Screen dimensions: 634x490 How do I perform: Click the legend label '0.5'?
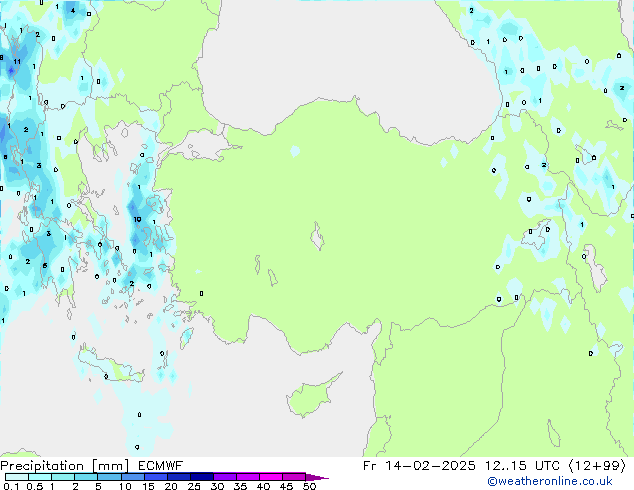click(35, 486)
